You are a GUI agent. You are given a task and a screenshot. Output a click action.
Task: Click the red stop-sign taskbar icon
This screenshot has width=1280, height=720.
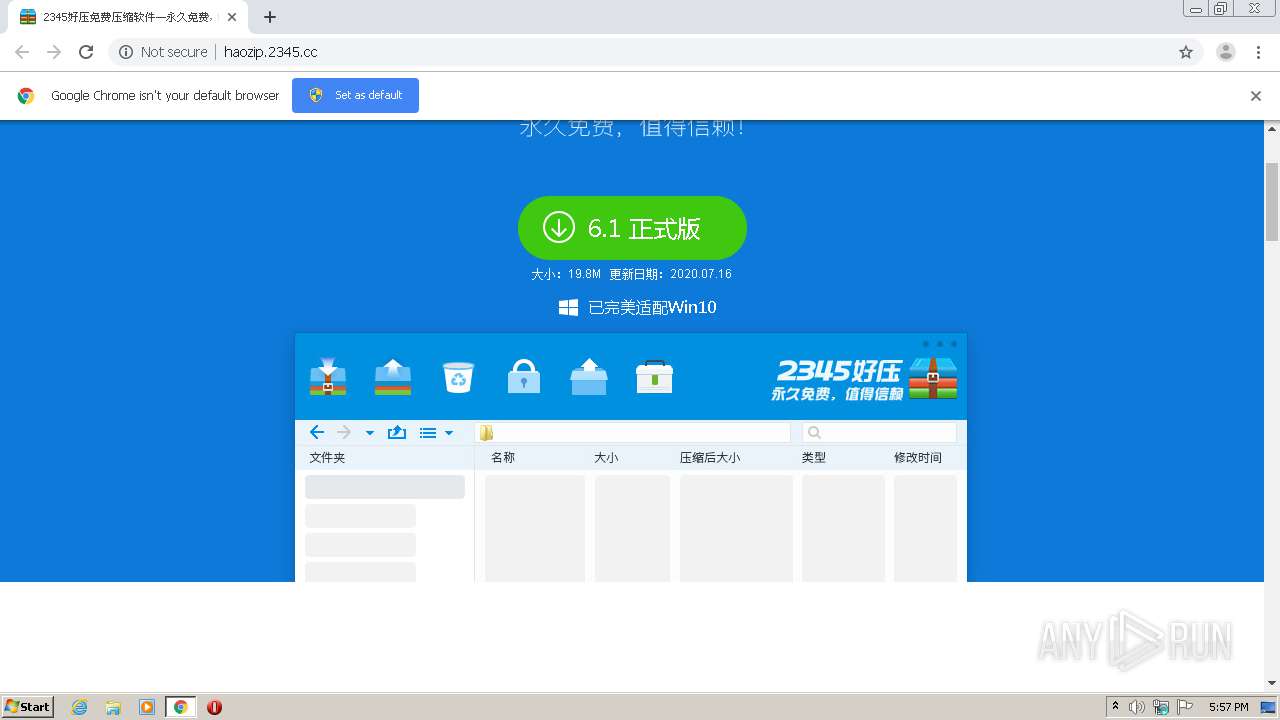click(x=214, y=707)
